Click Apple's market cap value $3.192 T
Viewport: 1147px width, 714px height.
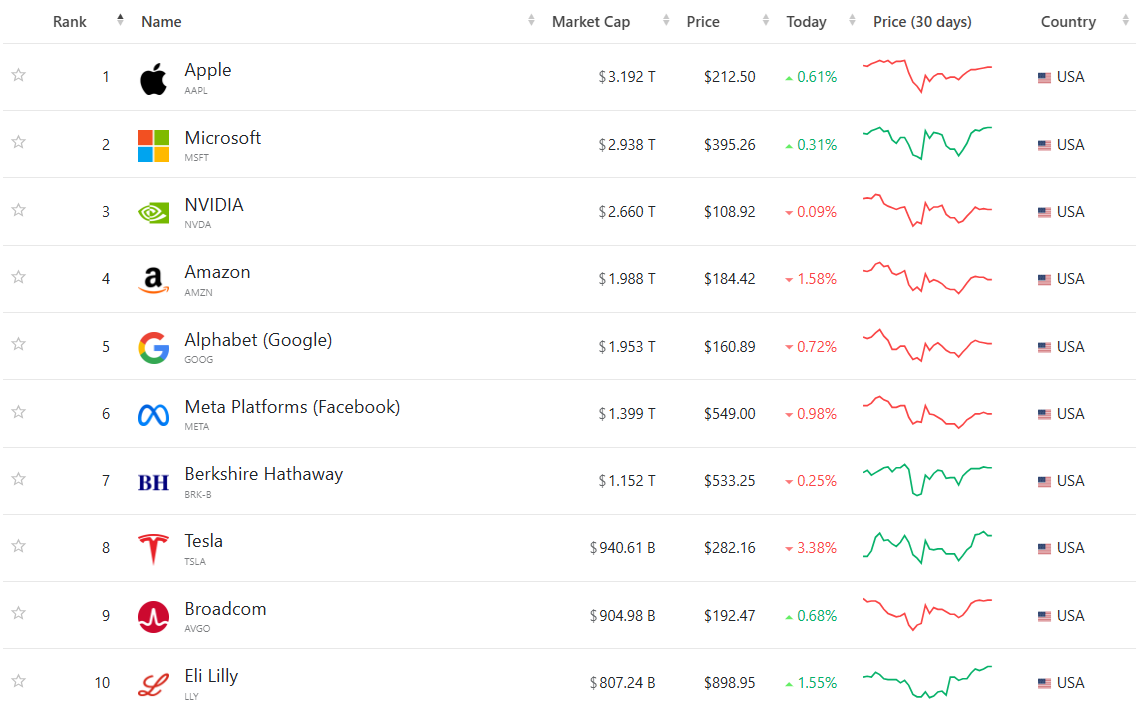627,77
